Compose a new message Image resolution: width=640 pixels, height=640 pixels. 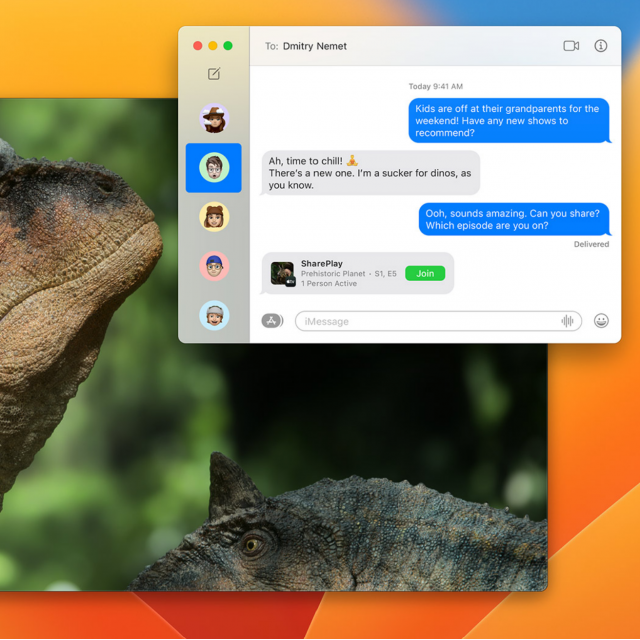pyautogui.click(x=214, y=74)
